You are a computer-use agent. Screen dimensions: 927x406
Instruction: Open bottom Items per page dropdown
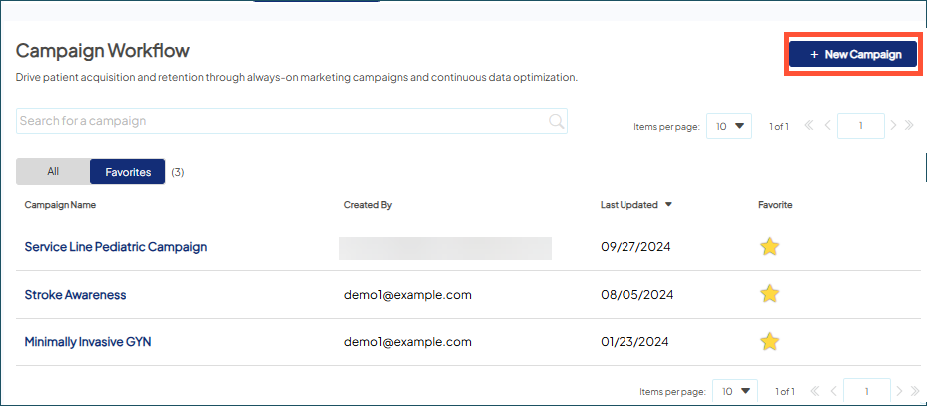[736, 390]
